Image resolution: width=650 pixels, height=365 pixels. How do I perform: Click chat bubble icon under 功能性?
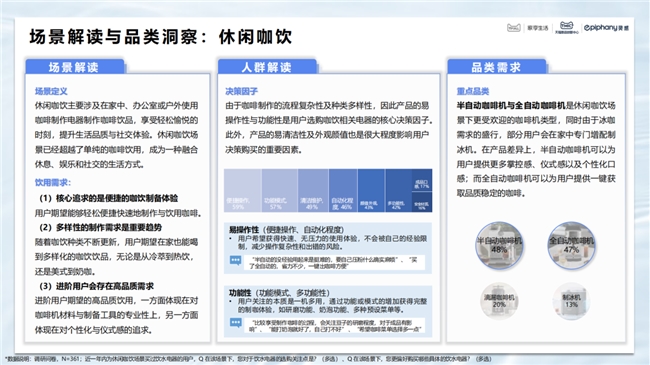tap(235, 323)
